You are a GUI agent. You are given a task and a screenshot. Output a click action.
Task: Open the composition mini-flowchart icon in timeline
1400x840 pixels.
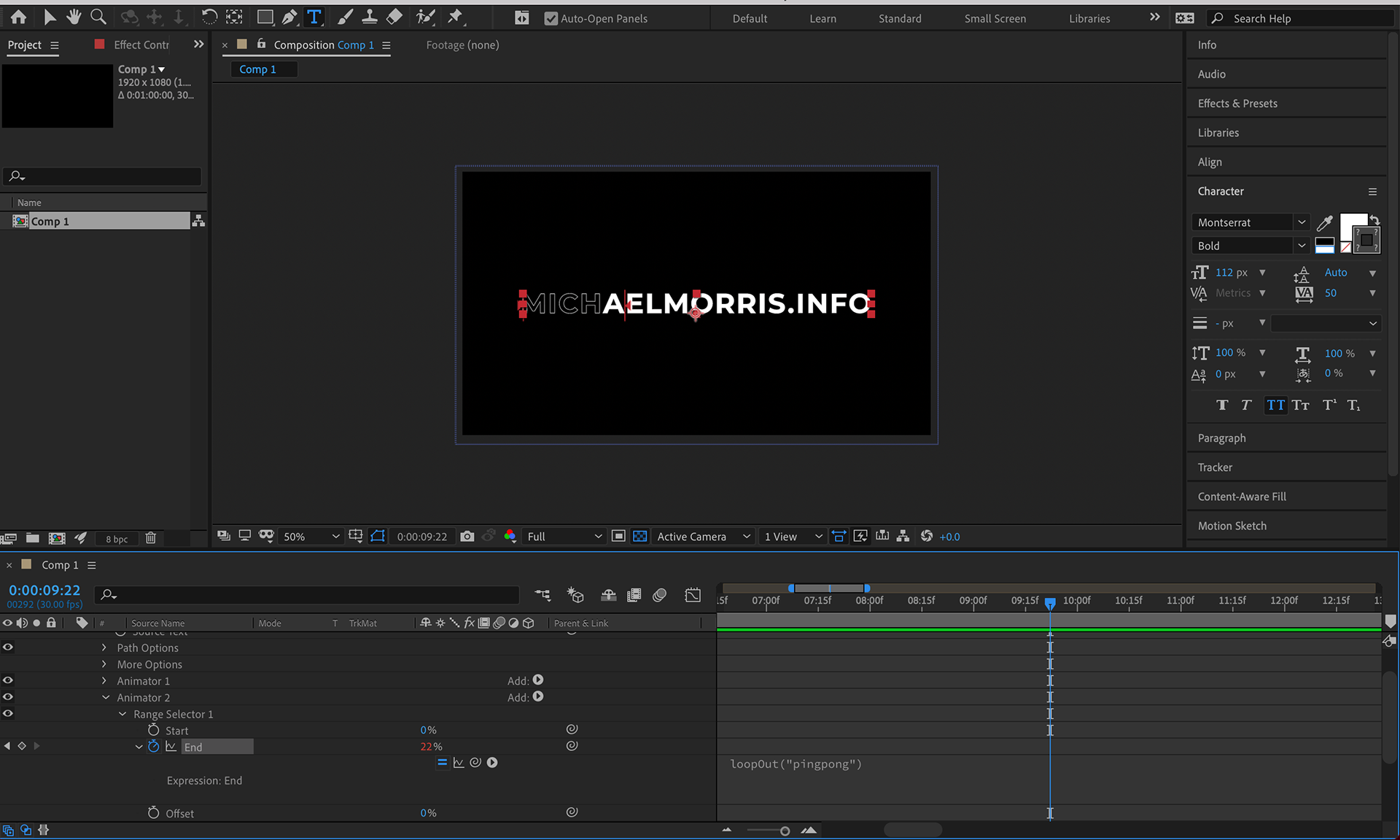[x=542, y=595]
